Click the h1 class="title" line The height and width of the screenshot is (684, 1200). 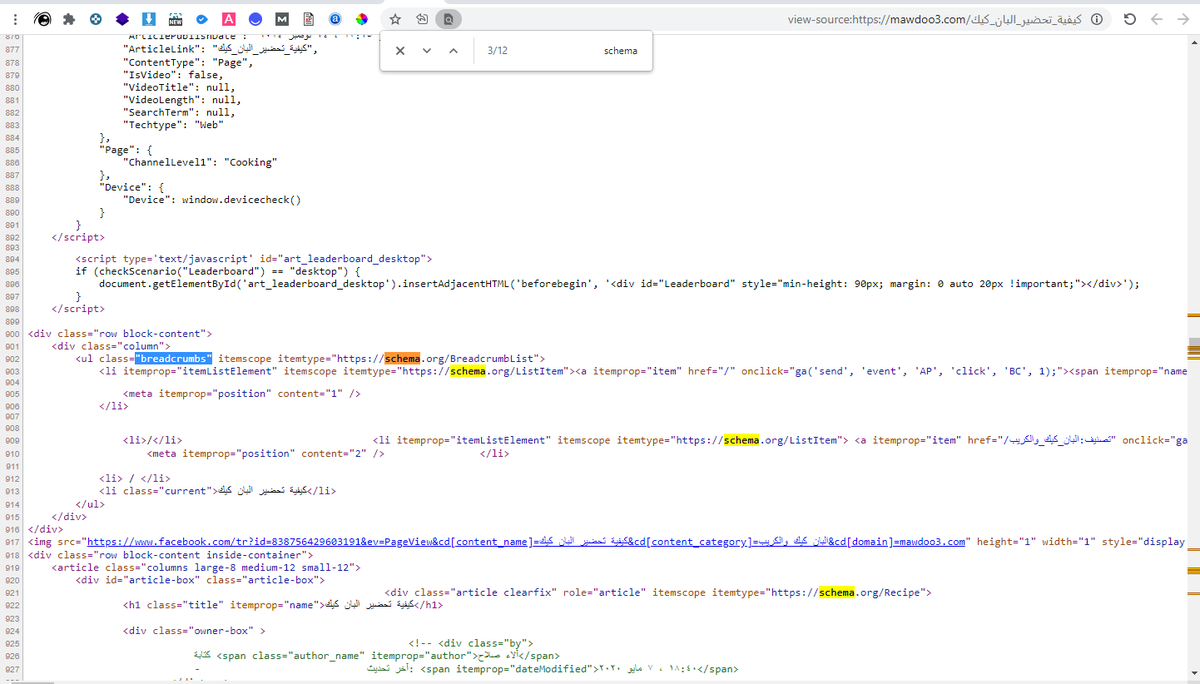click(282, 606)
